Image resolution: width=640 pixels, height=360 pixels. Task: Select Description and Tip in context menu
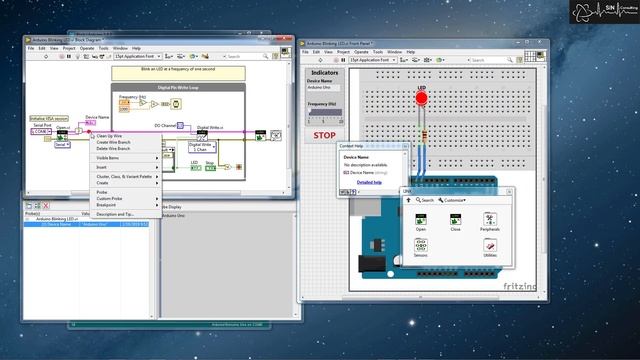pyautogui.click(x=126, y=214)
